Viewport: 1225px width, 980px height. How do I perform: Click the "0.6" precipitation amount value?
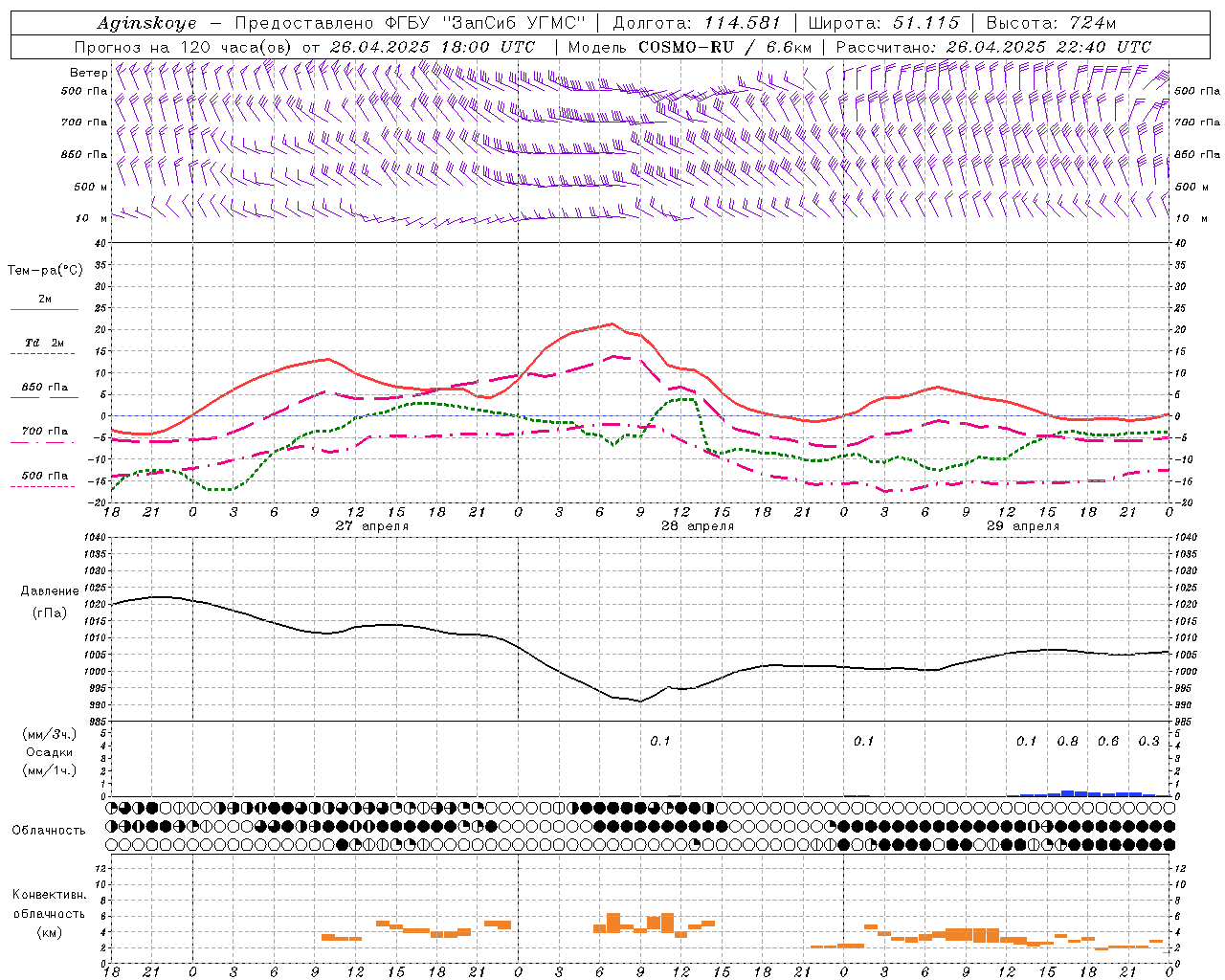tap(1108, 742)
